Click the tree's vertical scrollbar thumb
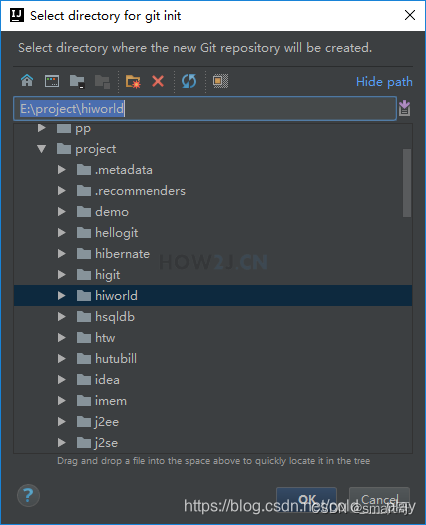 click(407, 183)
